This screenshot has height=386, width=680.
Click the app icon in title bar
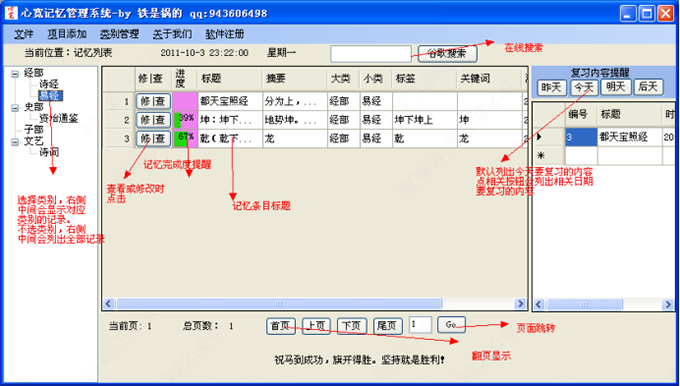pos(11,13)
